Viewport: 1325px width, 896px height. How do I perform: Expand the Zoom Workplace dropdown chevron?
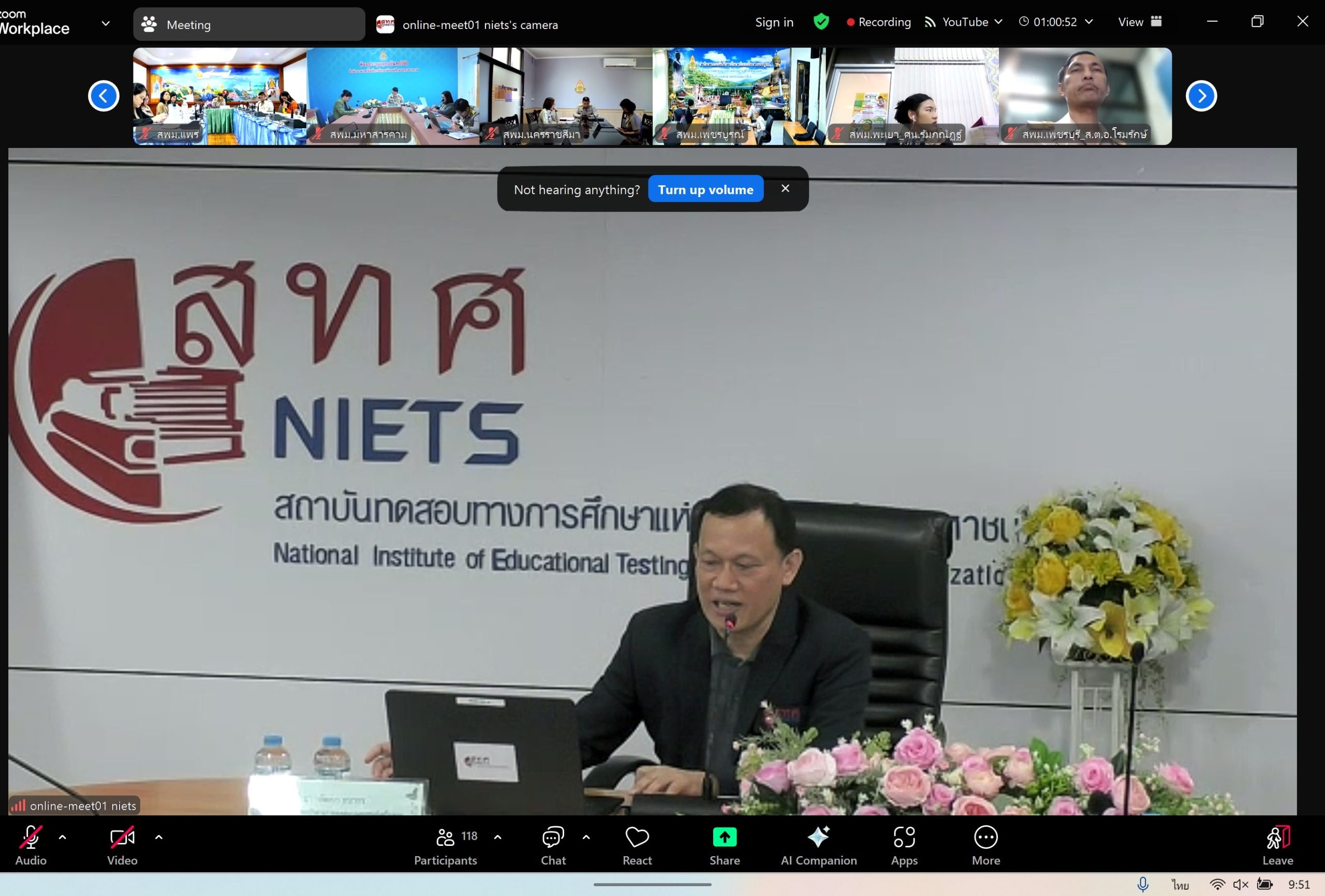point(106,23)
